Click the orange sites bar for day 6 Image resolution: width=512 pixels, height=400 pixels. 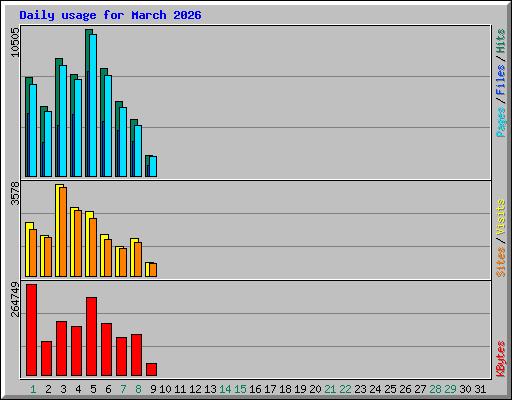pyautogui.click(x=108, y=258)
